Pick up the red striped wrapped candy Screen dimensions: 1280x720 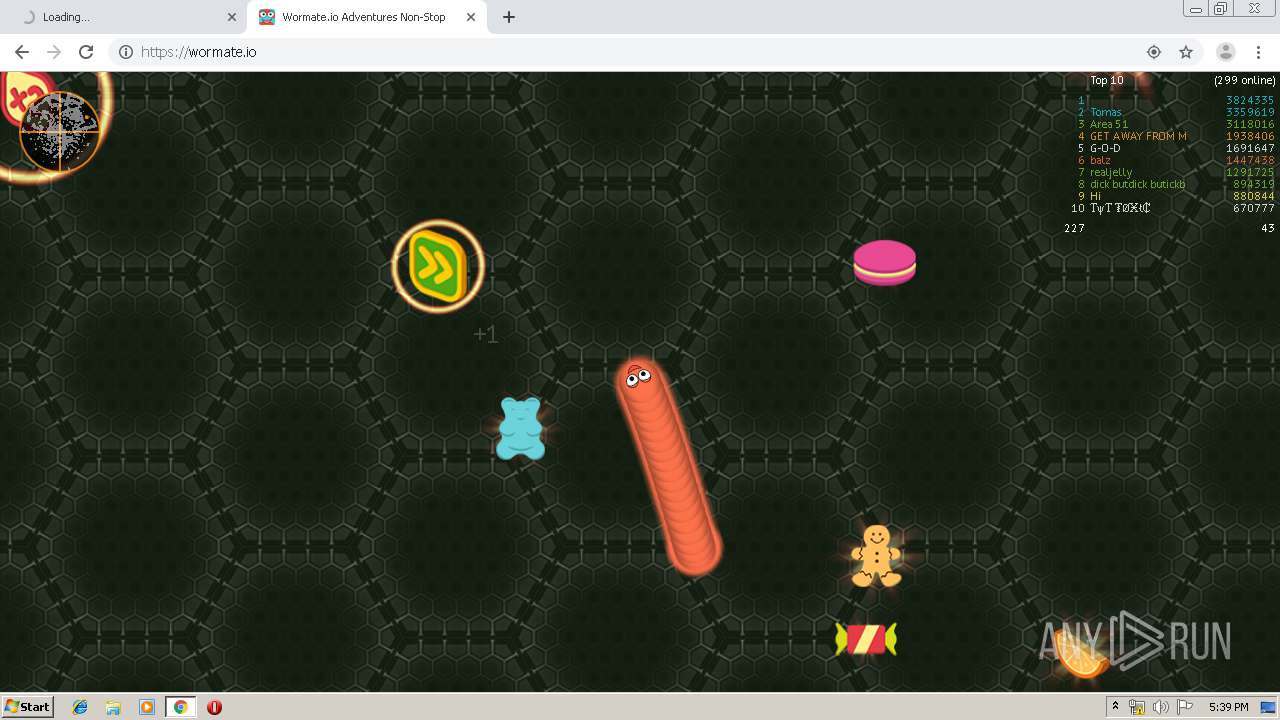(x=866, y=639)
